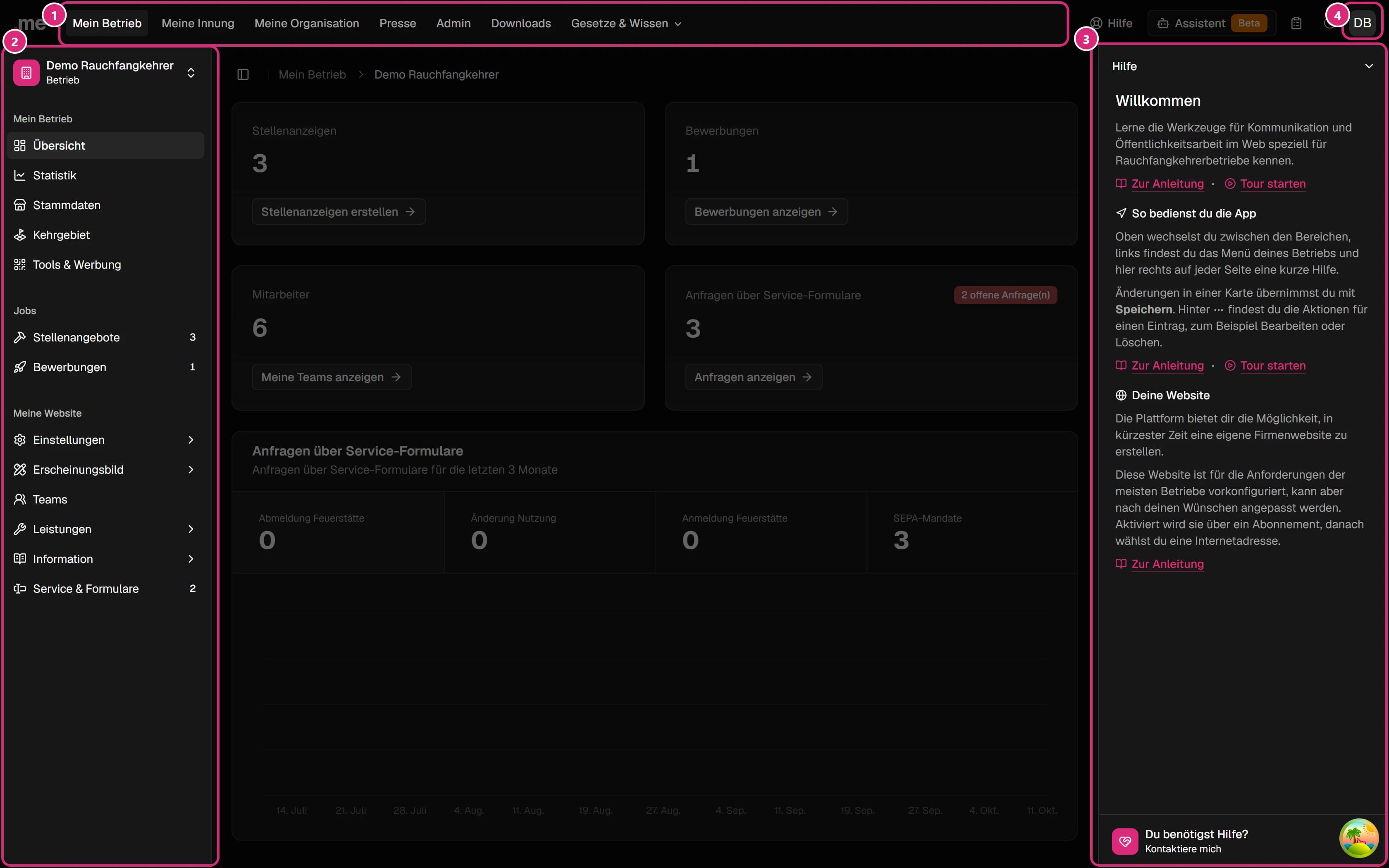Select Übersicht in the sidebar
Screen dimensions: 1389x868
(105, 145)
